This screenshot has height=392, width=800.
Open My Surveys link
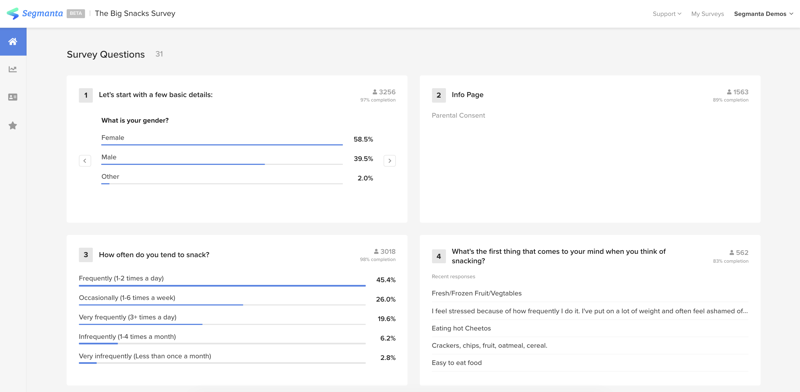[707, 14]
